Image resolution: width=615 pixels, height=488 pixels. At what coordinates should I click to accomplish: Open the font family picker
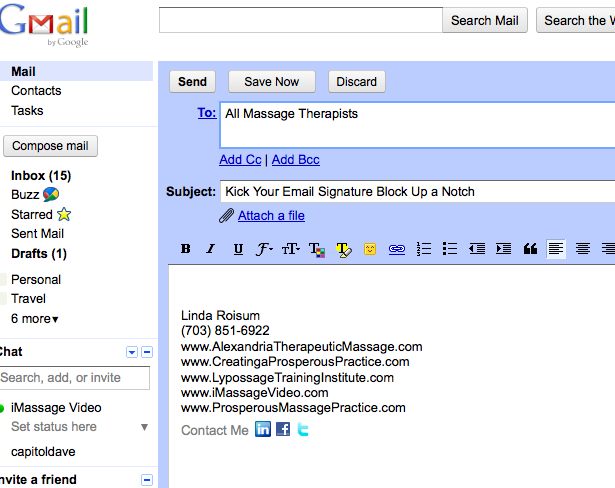tap(264, 249)
